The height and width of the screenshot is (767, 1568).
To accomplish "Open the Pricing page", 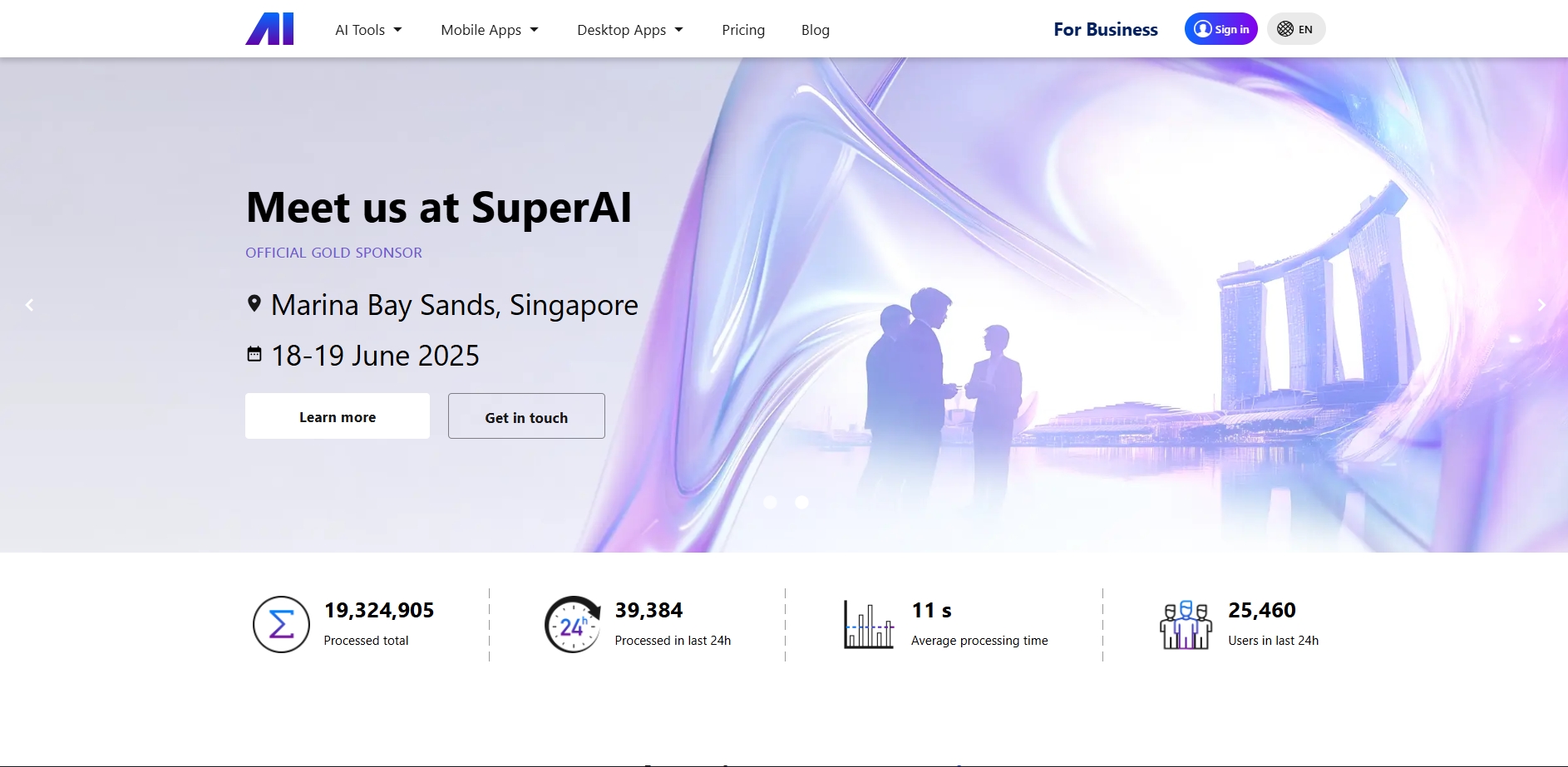I will coord(743,30).
